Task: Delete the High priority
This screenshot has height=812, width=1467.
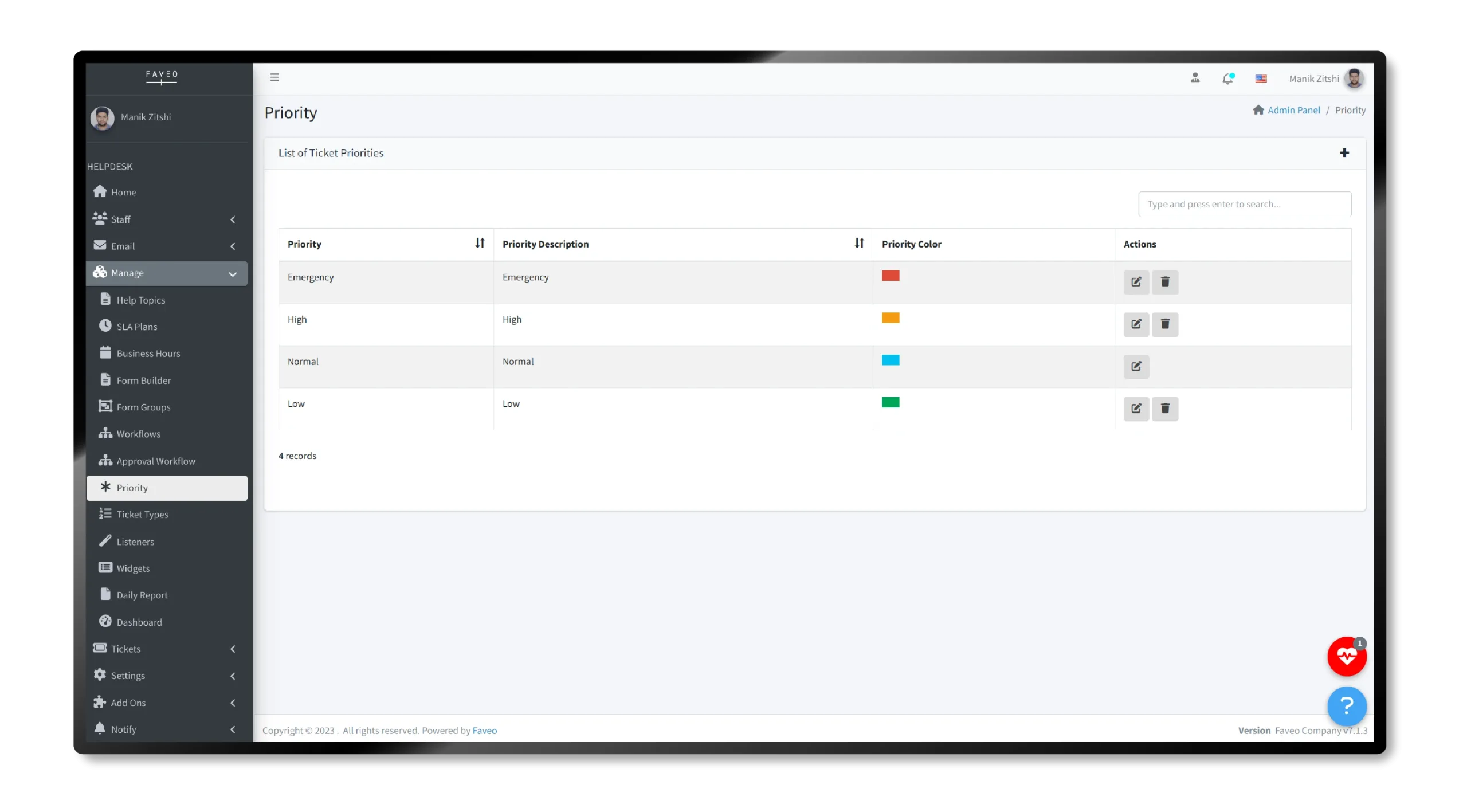Action: tap(1165, 324)
